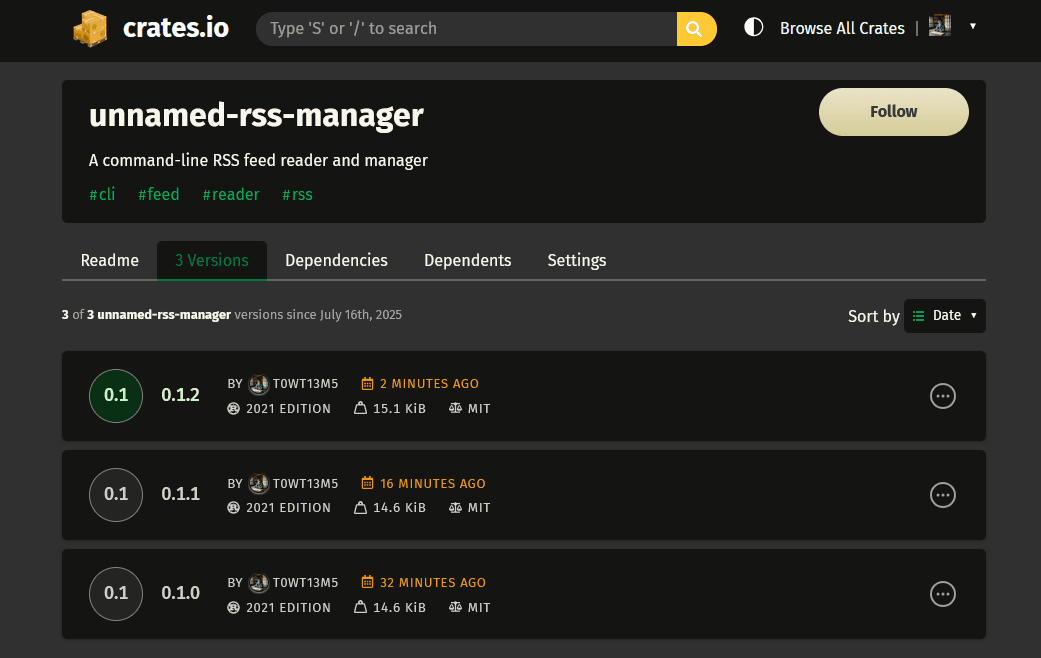Open Browse All Crates link
This screenshot has width=1041, height=658.
click(x=842, y=28)
